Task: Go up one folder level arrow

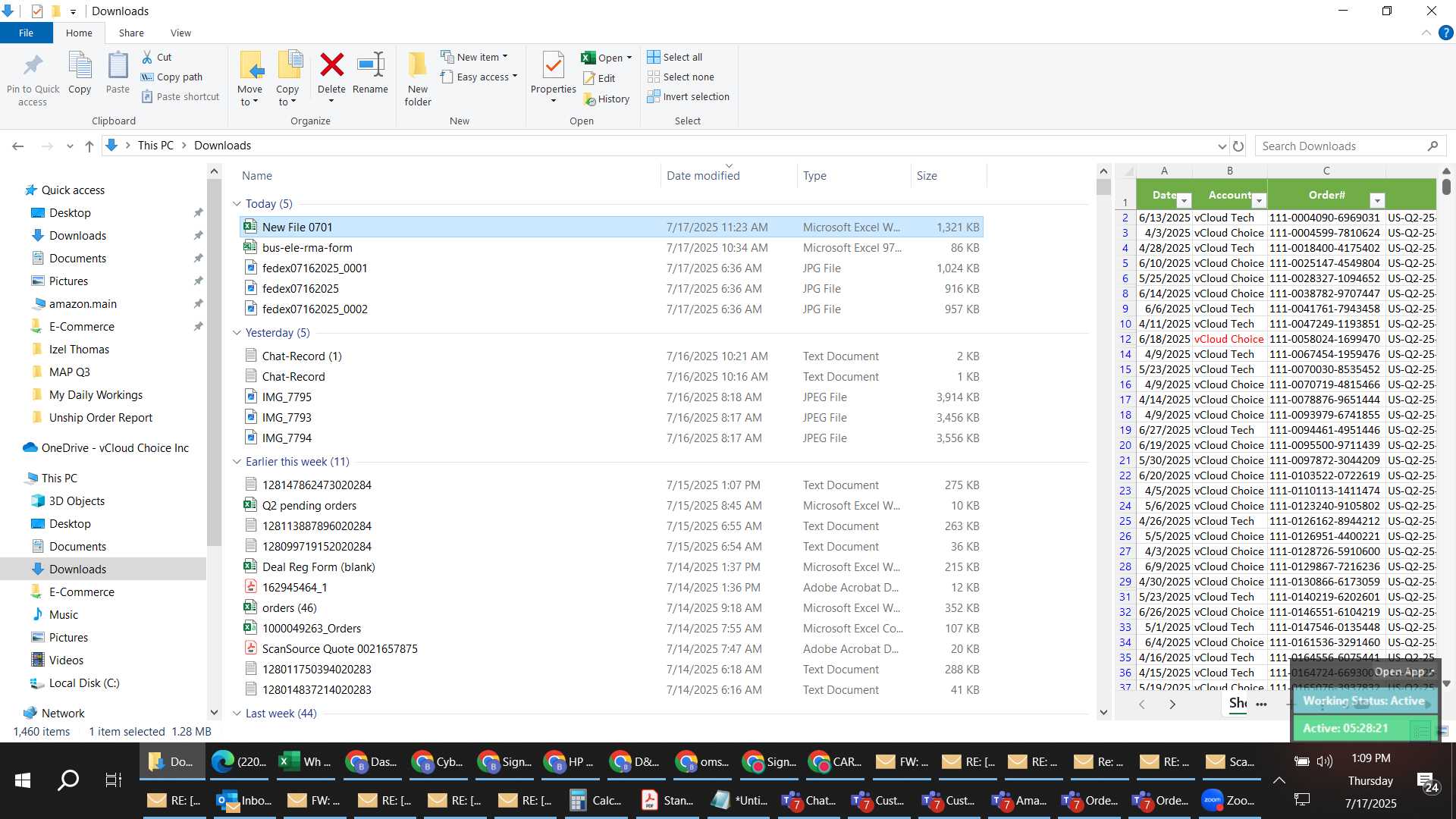Action: (89, 146)
